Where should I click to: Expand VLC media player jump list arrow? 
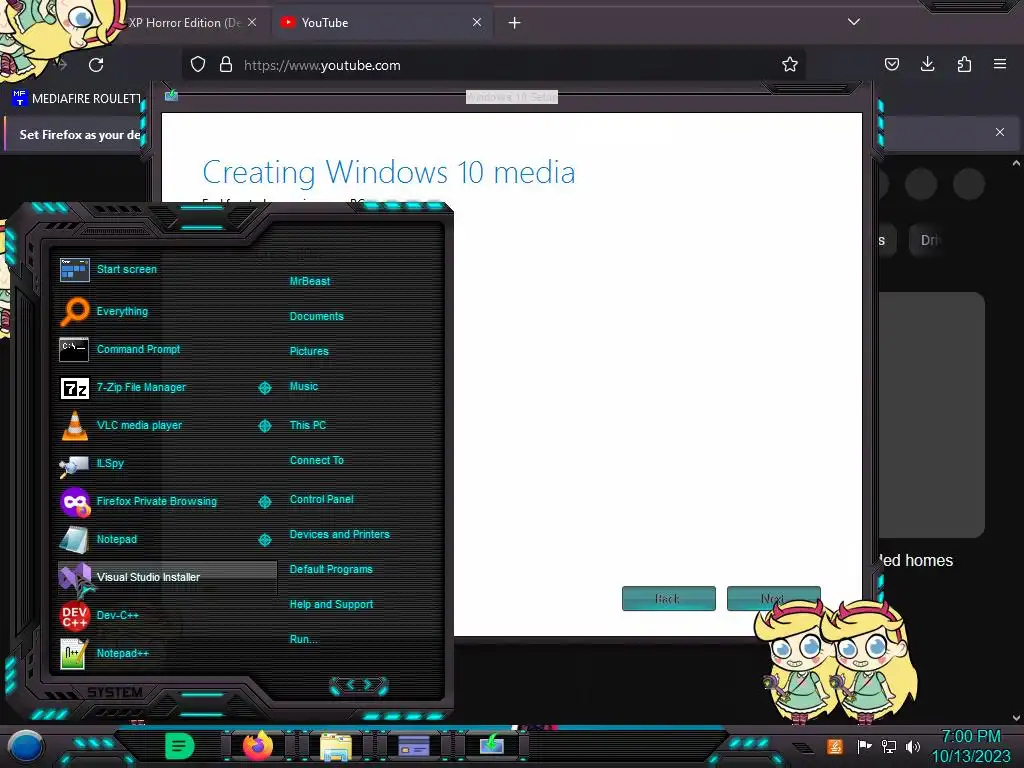pyautogui.click(x=264, y=426)
